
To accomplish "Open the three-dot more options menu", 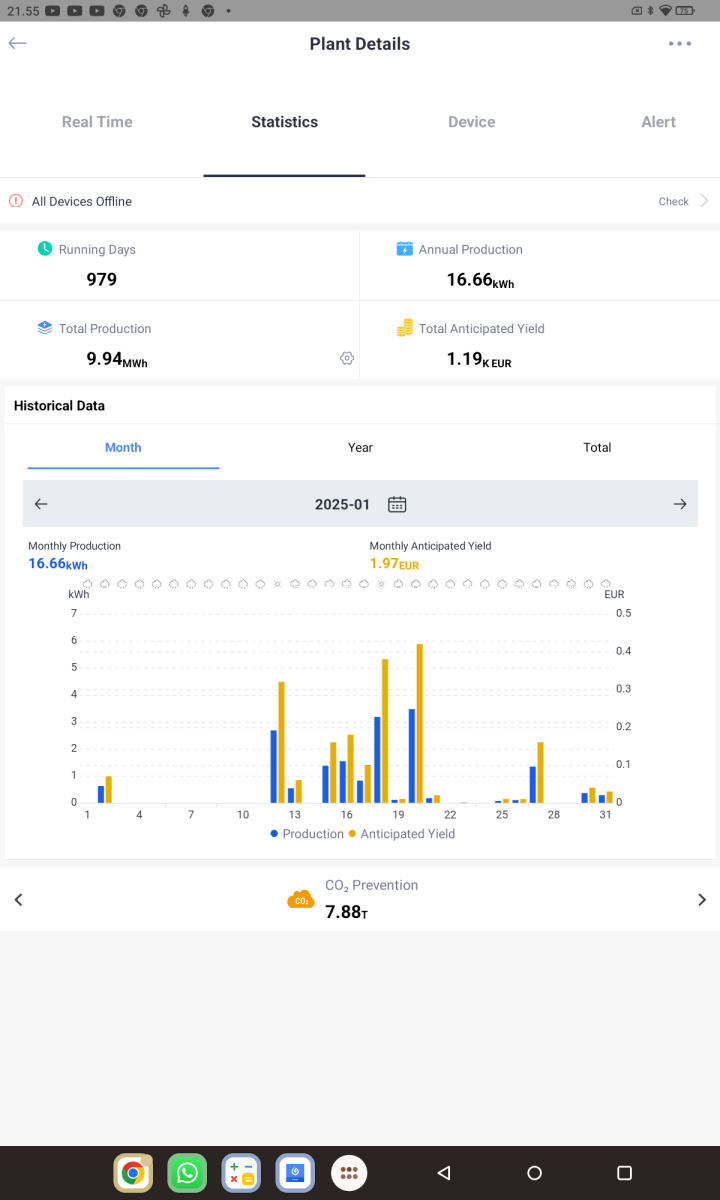I will (680, 44).
